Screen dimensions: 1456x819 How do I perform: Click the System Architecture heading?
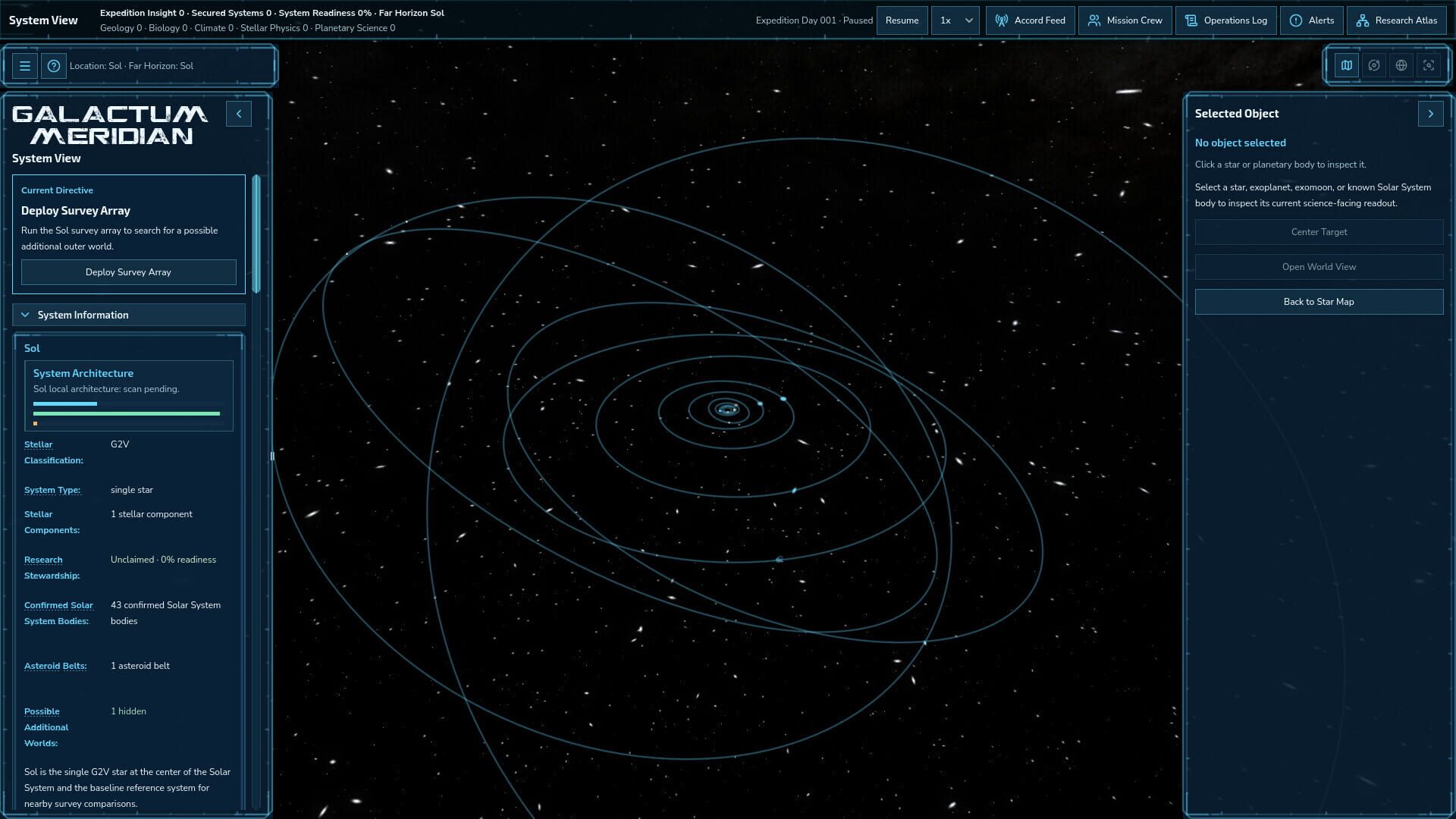point(83,373)
